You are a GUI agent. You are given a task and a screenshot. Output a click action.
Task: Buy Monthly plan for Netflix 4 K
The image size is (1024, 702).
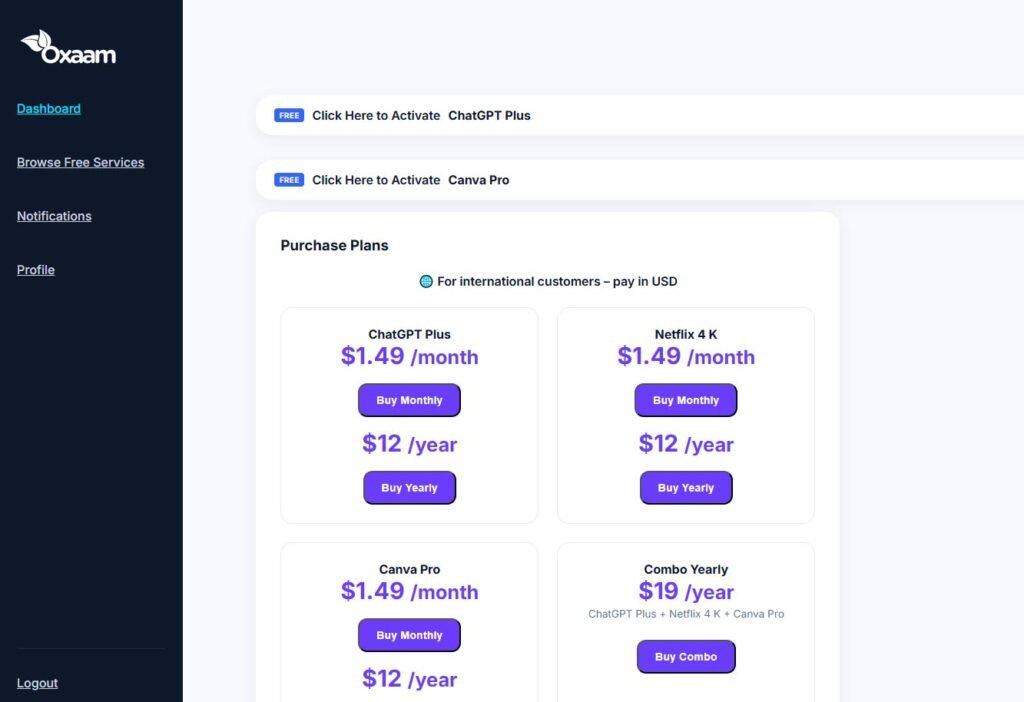(x=686, y=400)
